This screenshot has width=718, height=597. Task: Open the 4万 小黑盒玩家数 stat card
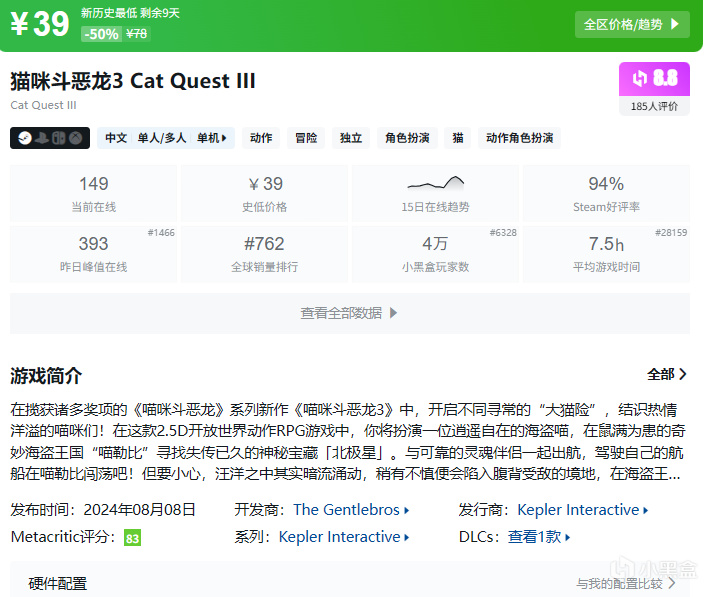coord(435,254)
